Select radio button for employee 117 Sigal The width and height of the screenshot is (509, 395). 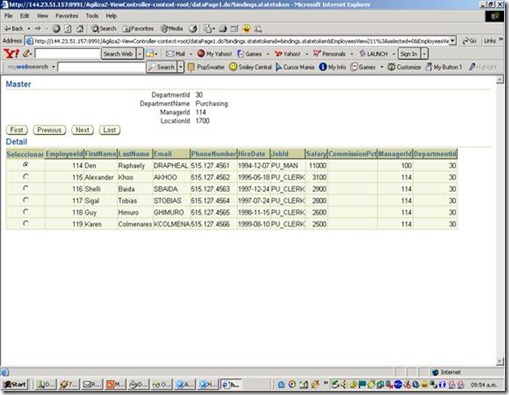coord(26,200)
